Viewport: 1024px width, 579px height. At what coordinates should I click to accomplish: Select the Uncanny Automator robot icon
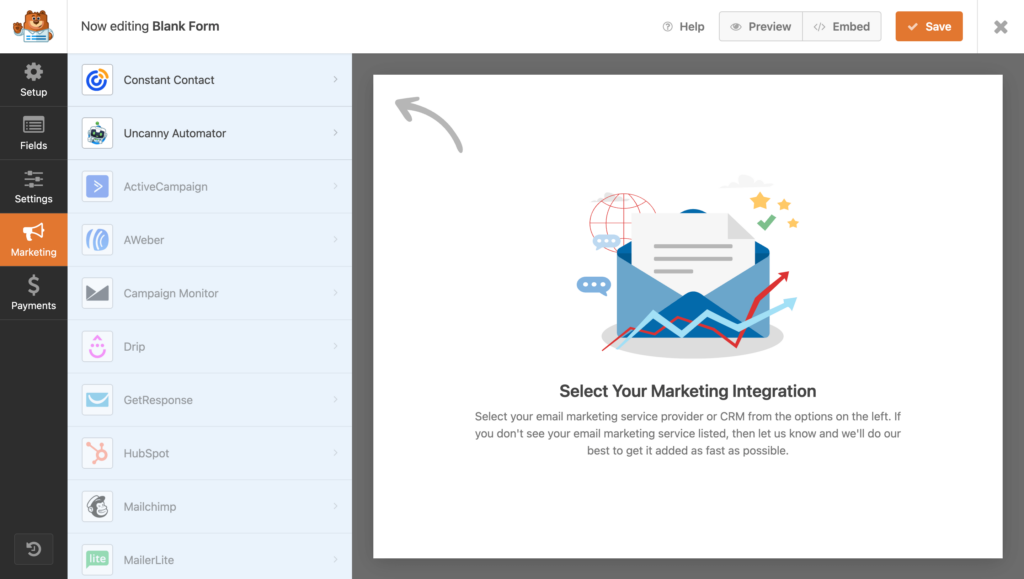tap(97, 132)
